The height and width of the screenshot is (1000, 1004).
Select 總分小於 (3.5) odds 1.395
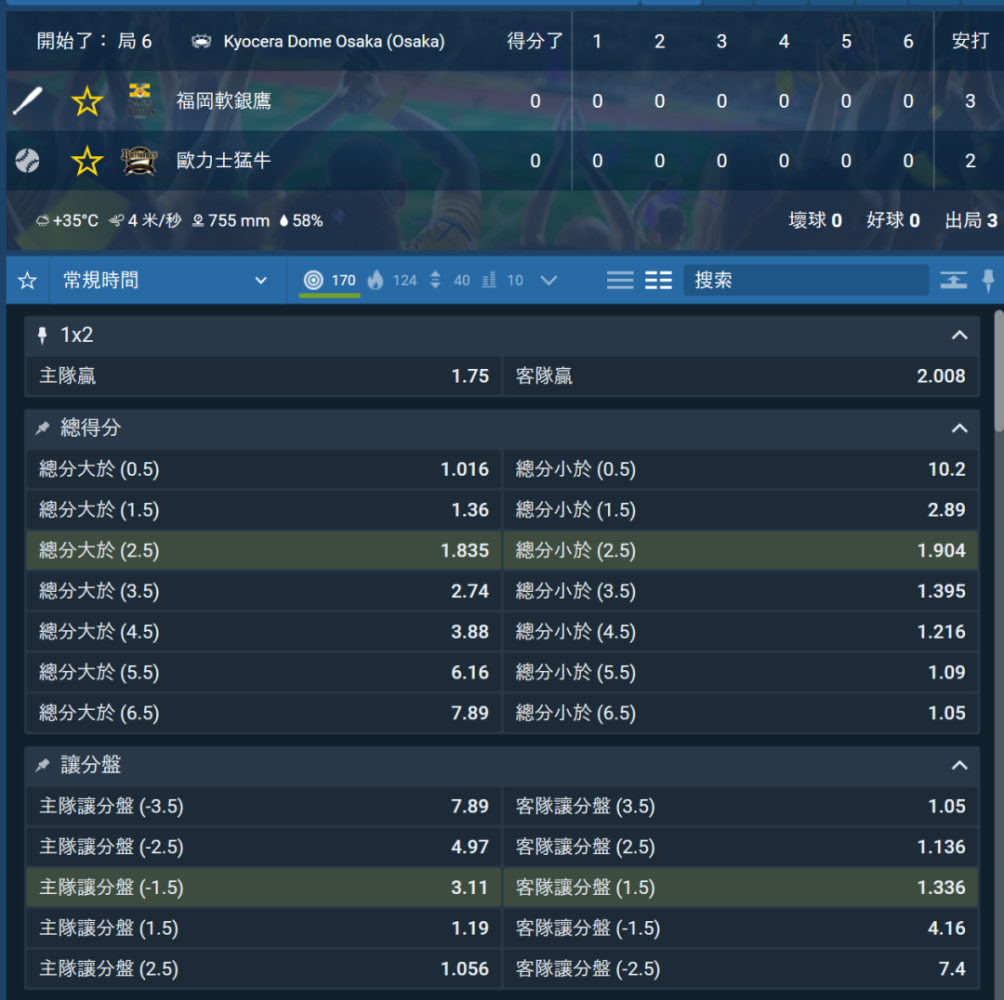point(740,592)
